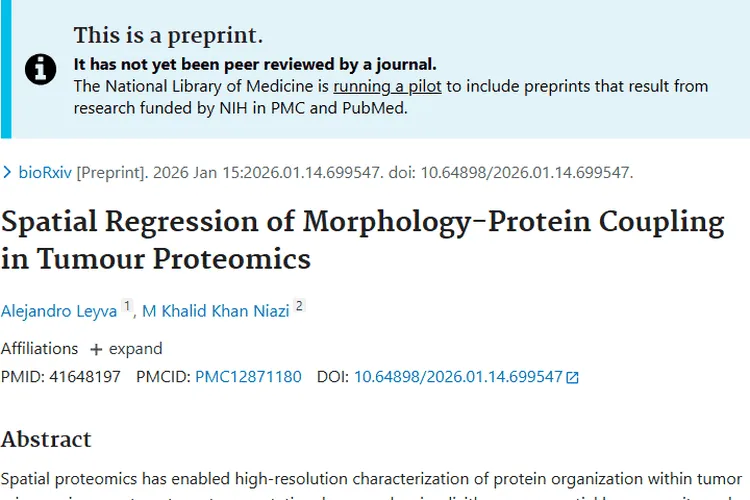
Task: Click superscript 1 after Alejandro Leyva
Action: [127, 307]
